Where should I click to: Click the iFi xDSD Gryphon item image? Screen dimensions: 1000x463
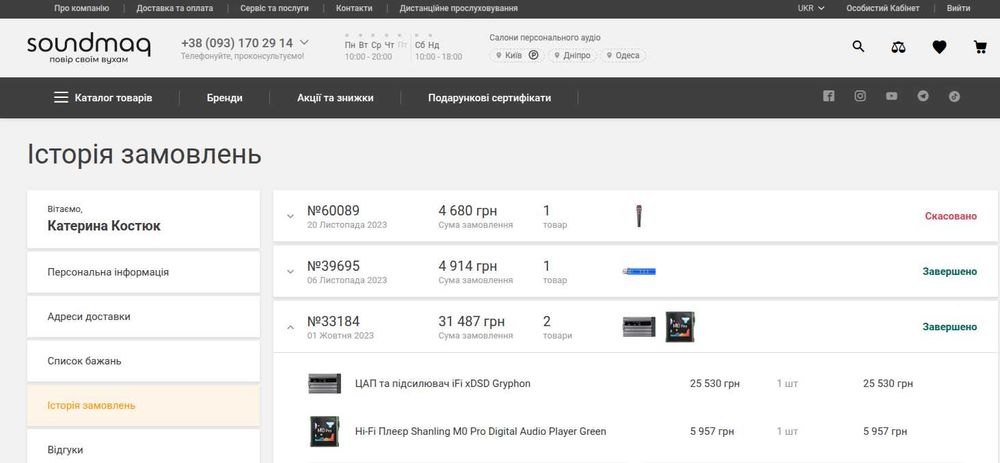[325, 383]
